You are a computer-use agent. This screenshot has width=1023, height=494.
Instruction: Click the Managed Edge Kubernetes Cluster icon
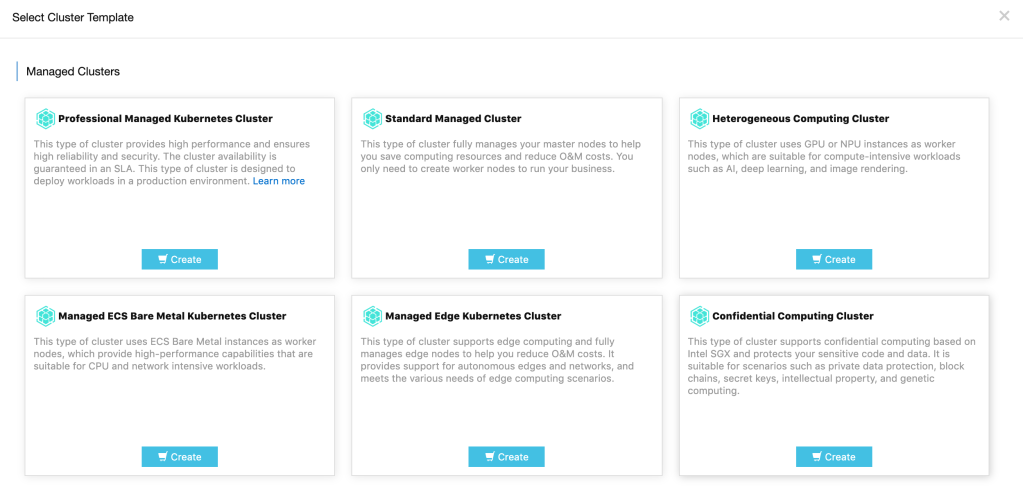point(372,316)
